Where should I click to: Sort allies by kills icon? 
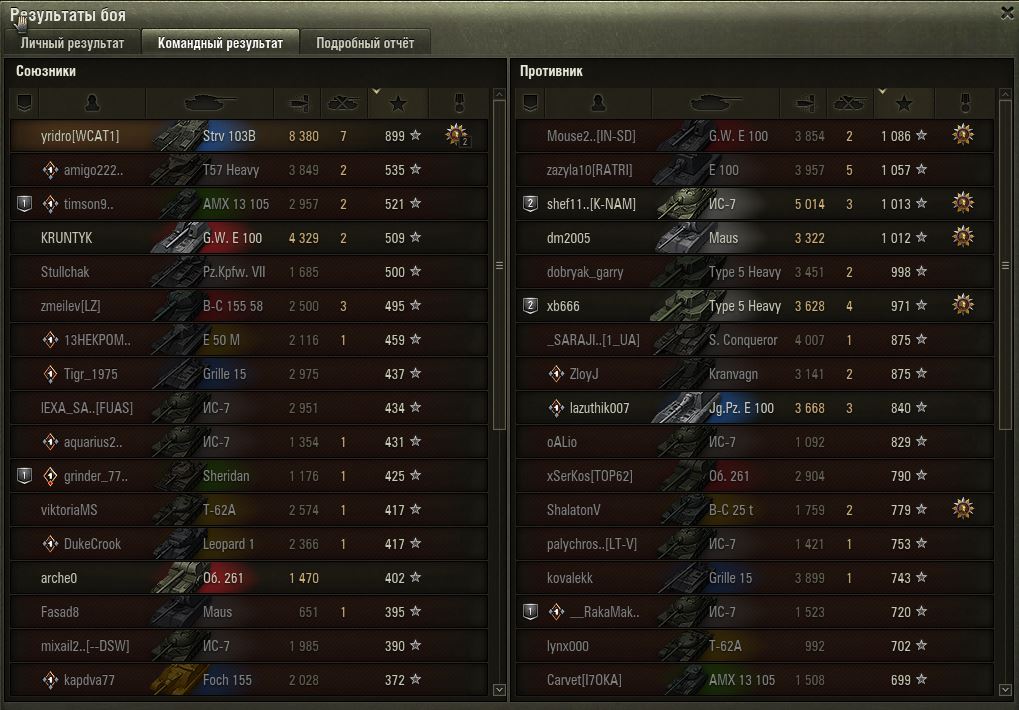pos(343,103)
